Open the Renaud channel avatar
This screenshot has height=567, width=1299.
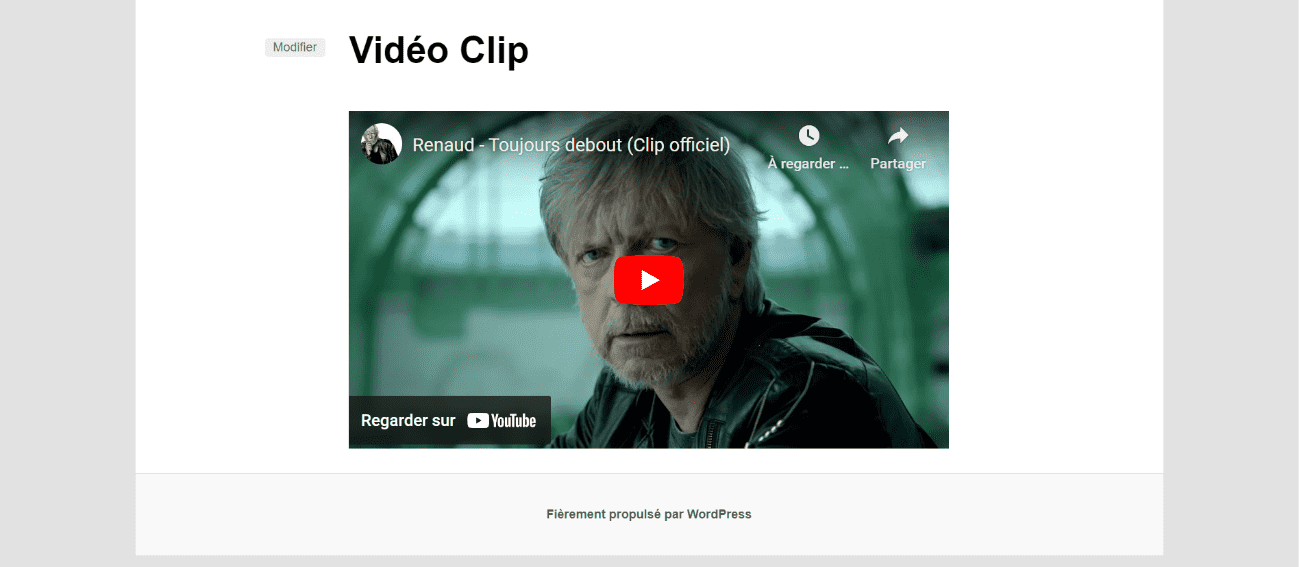point(381,144)
